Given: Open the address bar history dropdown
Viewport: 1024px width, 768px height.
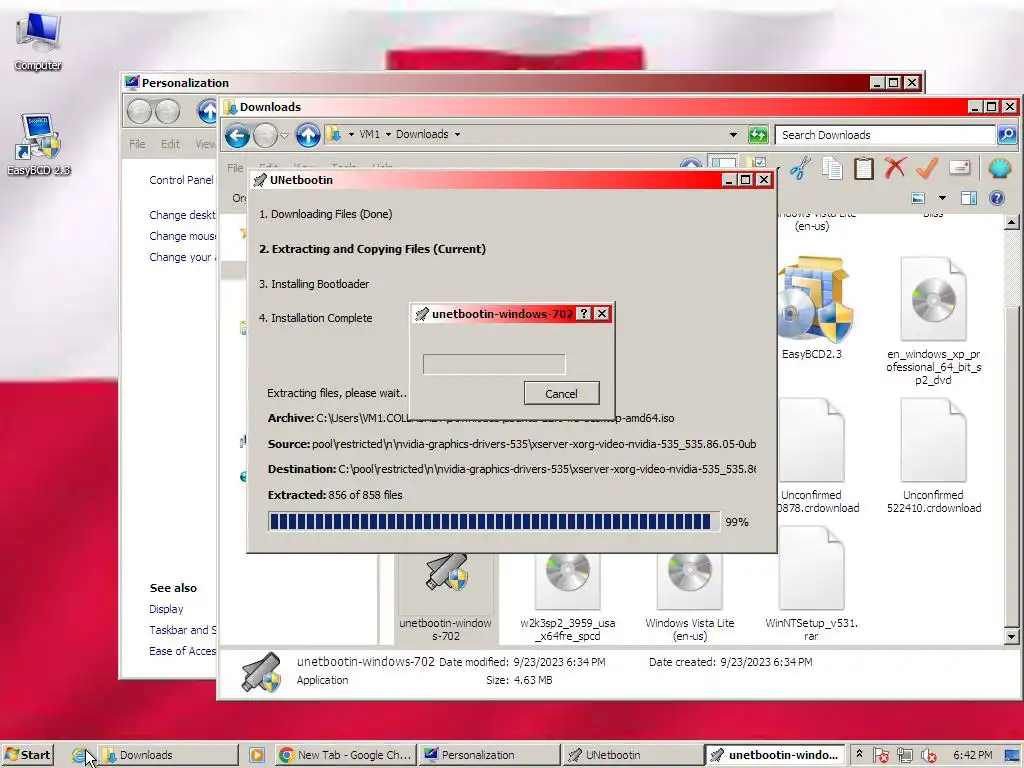Looking at the screenshot, I should point(733,135).
